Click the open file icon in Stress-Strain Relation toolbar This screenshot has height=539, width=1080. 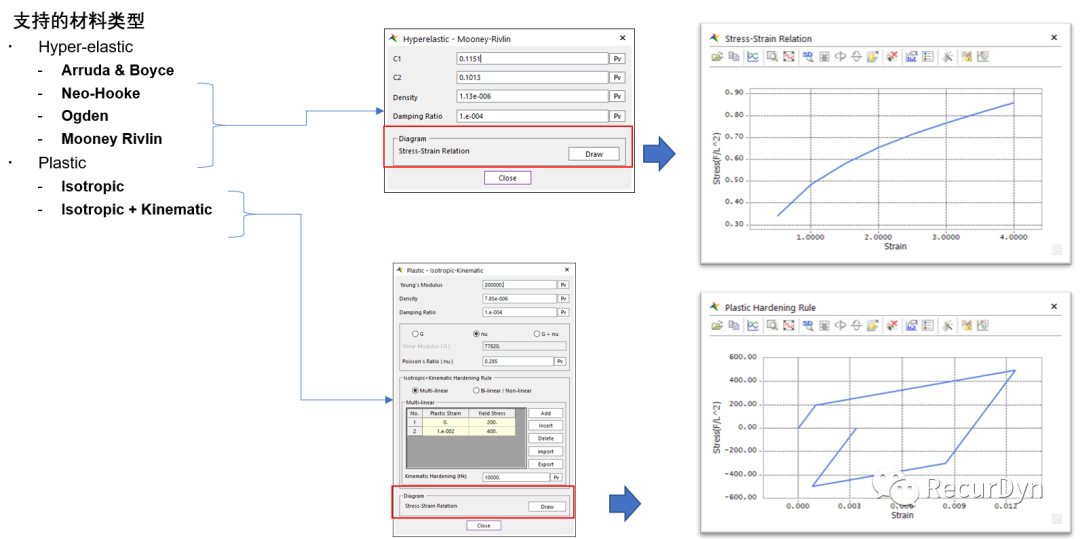(716, 57)
